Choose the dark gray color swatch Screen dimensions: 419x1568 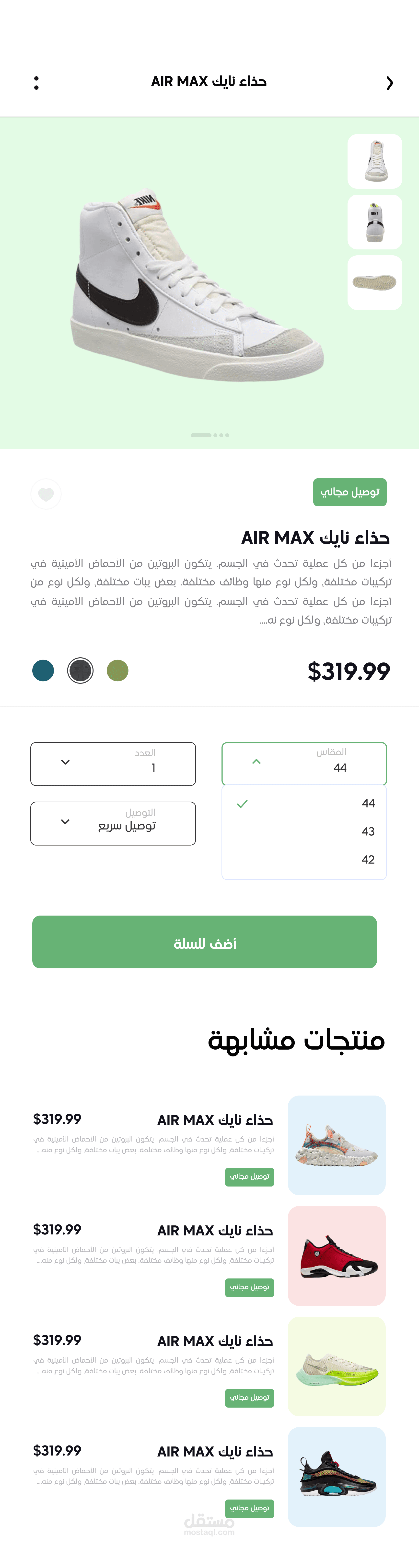tap(80, 670)
